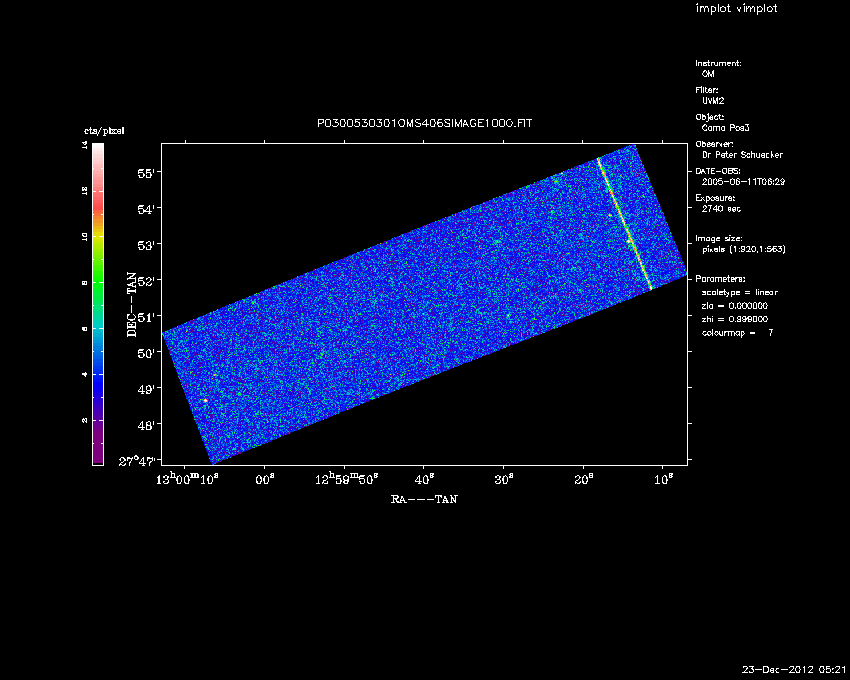
Task: Click the 50' declination tick label
Action: click(146, 353)
